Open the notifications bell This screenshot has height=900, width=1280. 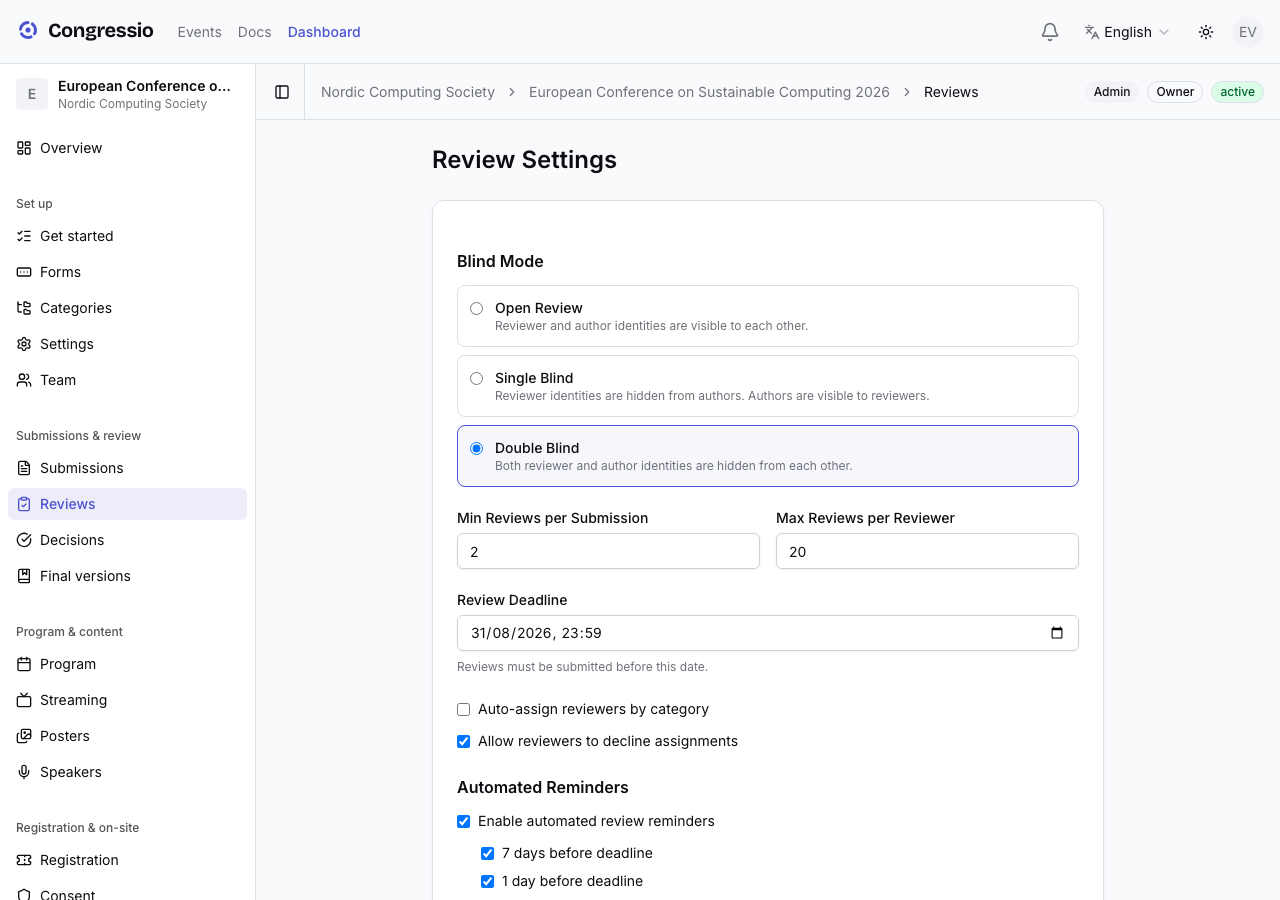[1050, 32]
